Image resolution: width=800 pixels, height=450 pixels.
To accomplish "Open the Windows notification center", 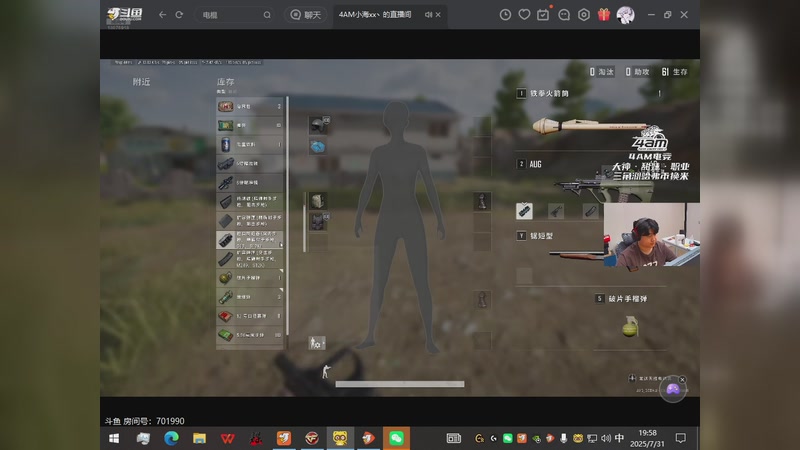I will click(x=681, y=438).
